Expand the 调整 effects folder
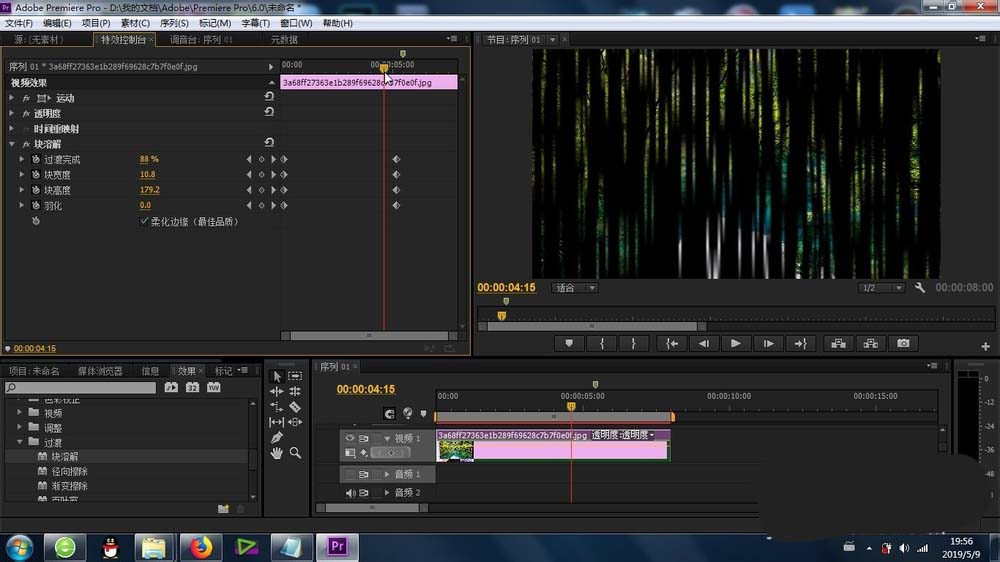Image resolution: width=1000 pixels, height=562 pixels. [x=20, y=427]
